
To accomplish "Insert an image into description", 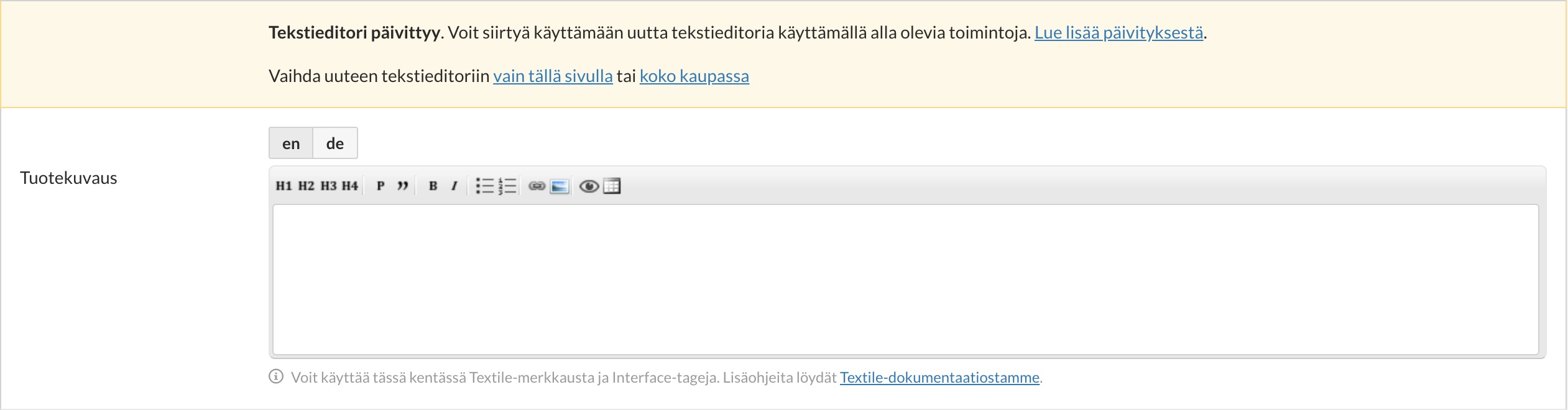I will click(x=560, y=186).
